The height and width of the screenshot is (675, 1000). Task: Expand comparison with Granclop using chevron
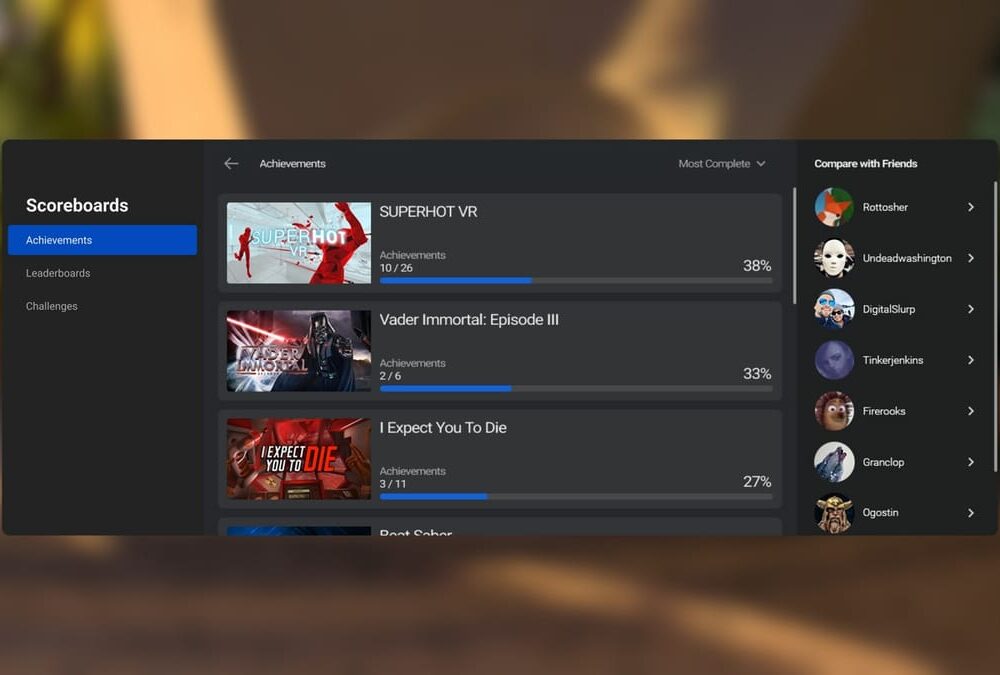tap(971, 462)
